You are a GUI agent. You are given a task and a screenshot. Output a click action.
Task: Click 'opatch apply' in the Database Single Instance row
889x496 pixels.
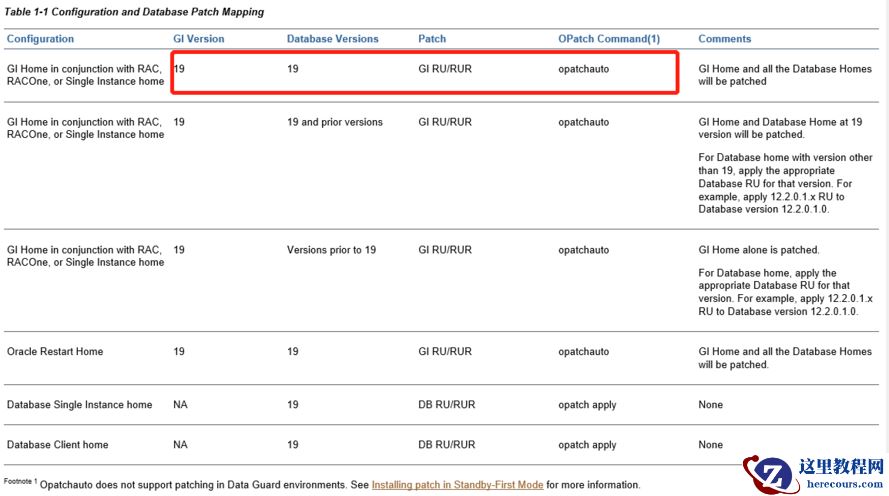tap(587, 405)
